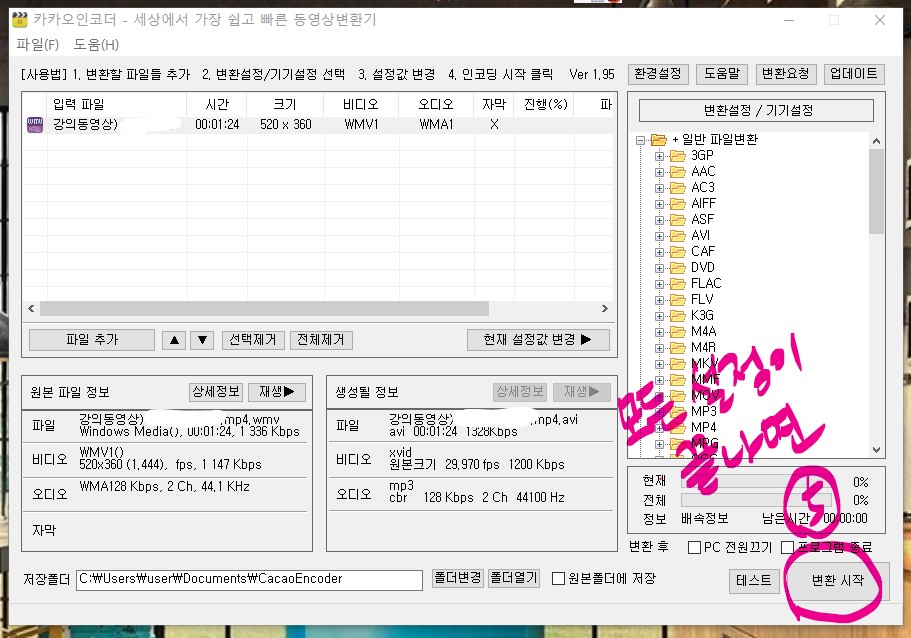Click the WMV file icon in the input list
Screen dimensions: 911x638
(x=35, y=124)
